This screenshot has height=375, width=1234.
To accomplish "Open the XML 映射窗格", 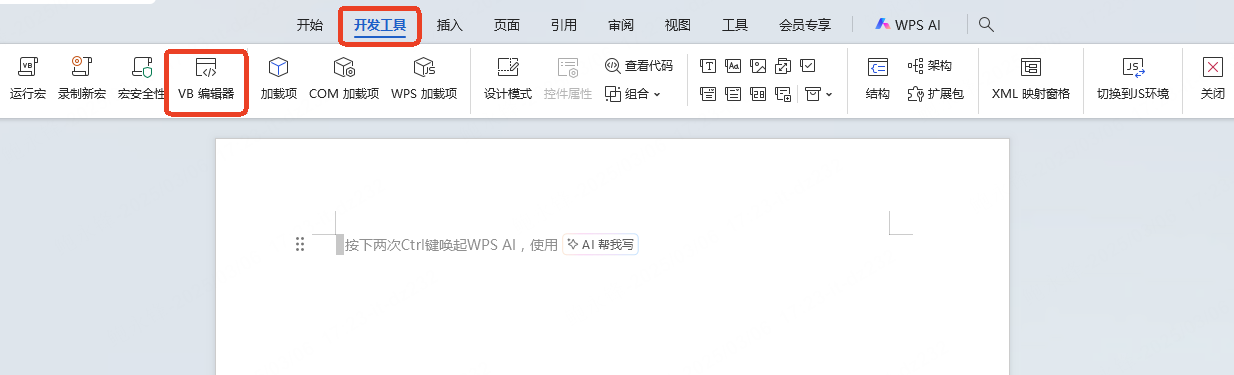I will (x=1031, y=80).
